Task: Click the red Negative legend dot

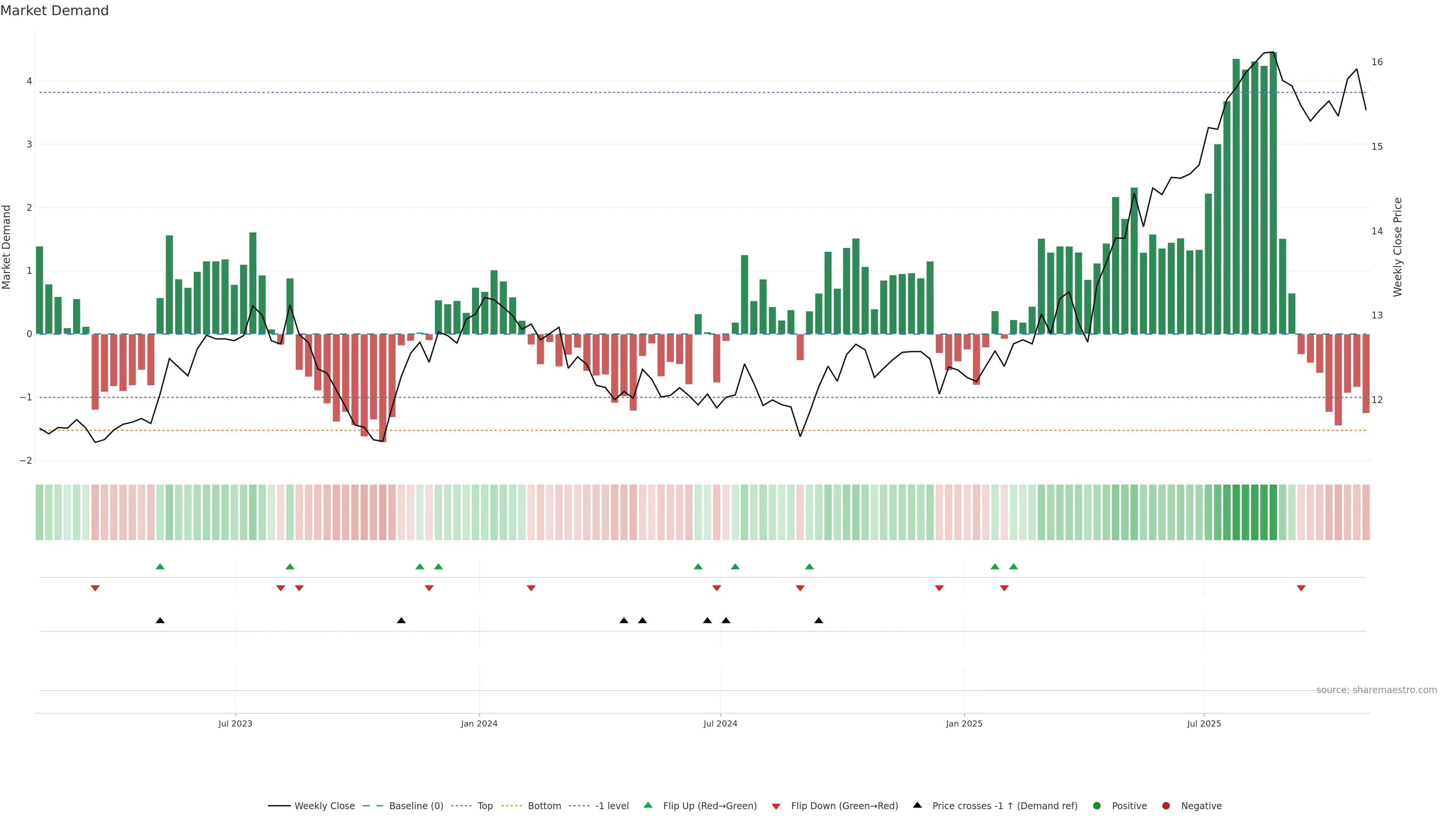Action: (x=1166, y=805)
